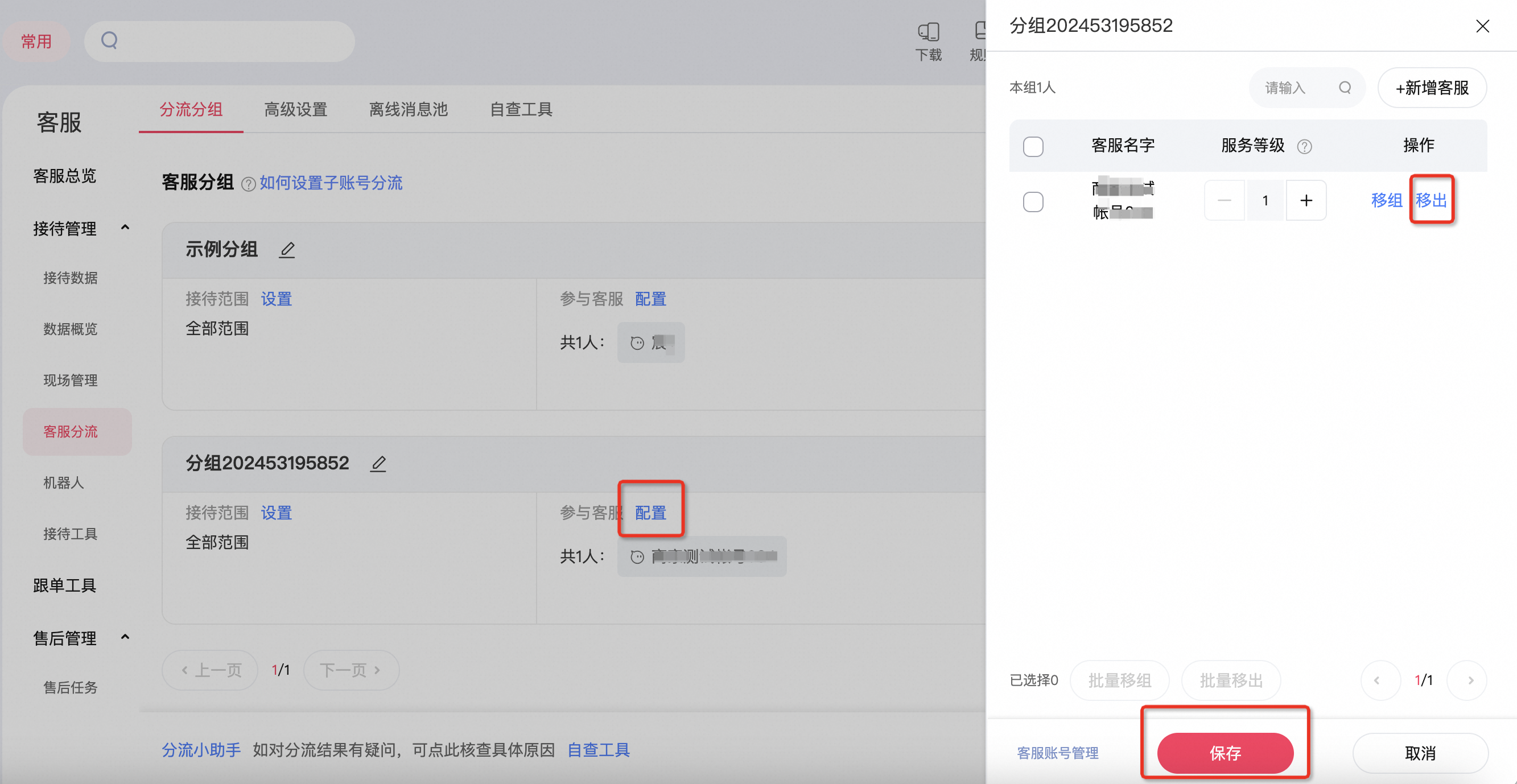Decrease service level with minus button
The height and width of the screenshot is (784, 1517).
(1225, 200)
